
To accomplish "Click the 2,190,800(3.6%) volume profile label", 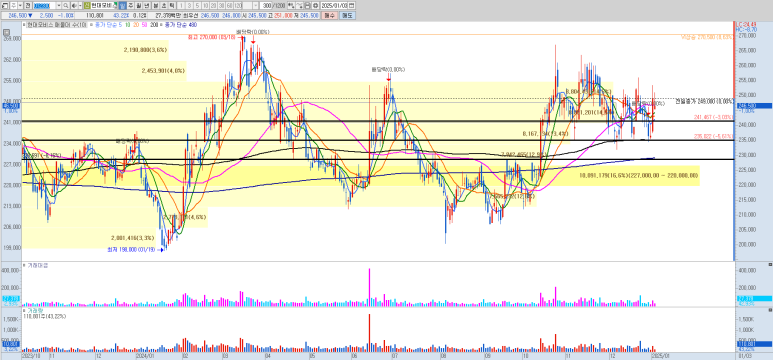I will point(146,50).
